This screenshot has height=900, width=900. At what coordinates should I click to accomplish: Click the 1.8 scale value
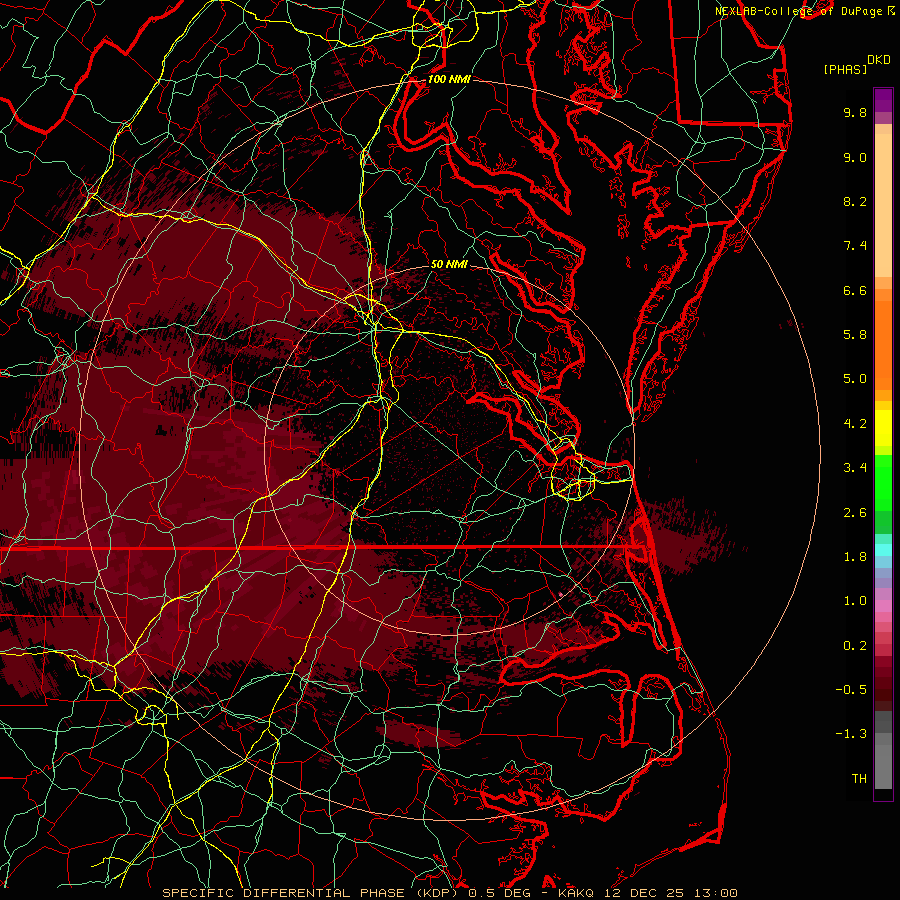coord(855,557)
